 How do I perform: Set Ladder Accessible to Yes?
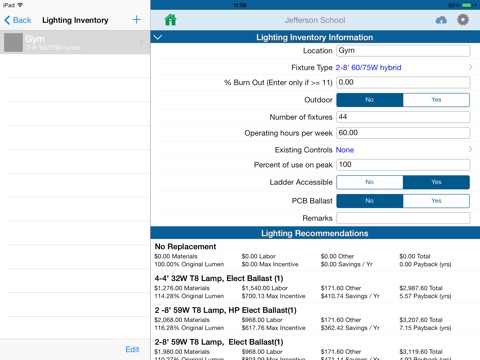pyautogui.click(x=436, y=182)
